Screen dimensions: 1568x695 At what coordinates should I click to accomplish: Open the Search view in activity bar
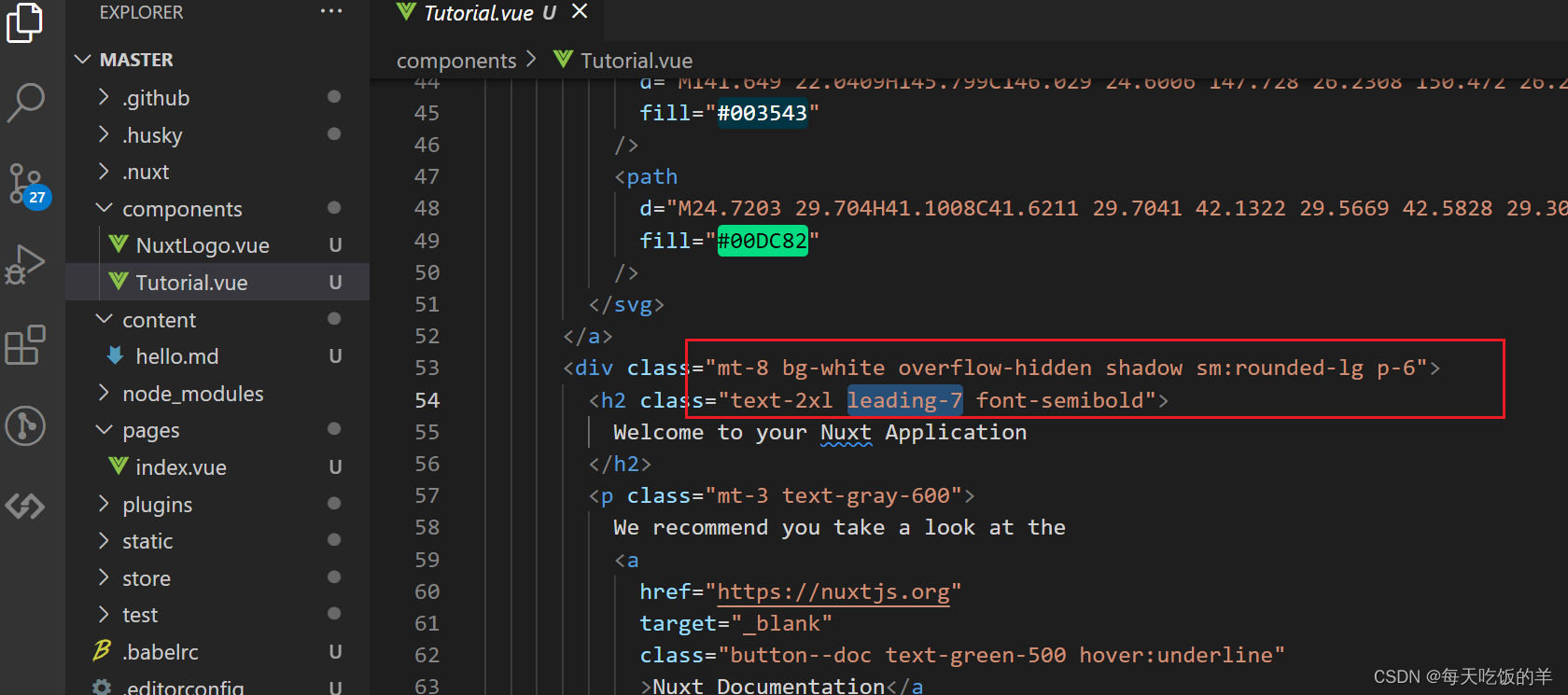pyautogui.click(x=25, y=103)
